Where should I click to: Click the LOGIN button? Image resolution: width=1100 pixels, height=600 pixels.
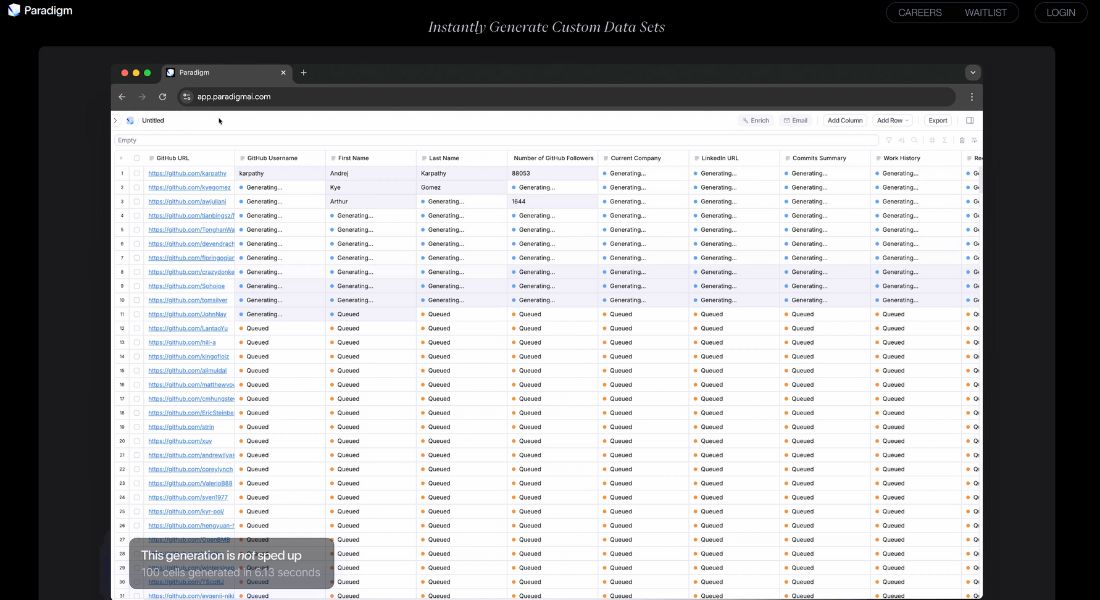coord(1060,13)
